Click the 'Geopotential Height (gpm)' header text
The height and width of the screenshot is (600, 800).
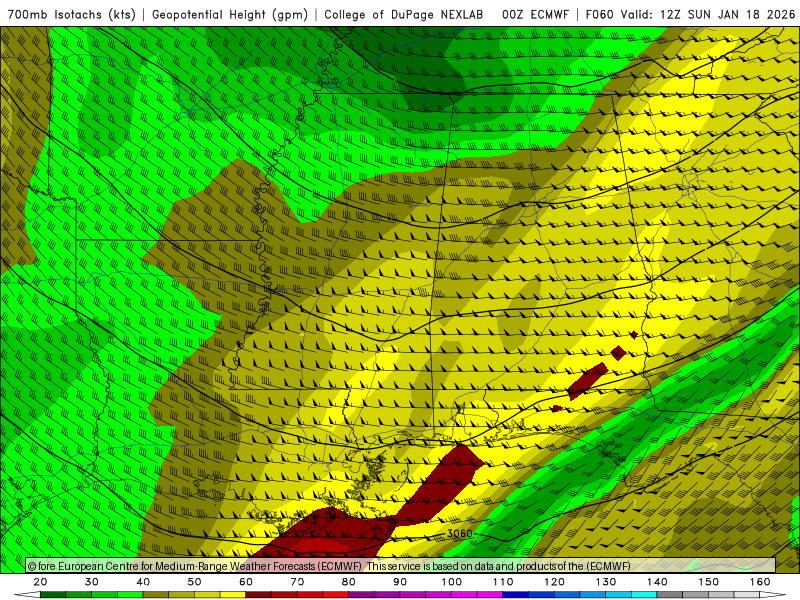(230, 14)
